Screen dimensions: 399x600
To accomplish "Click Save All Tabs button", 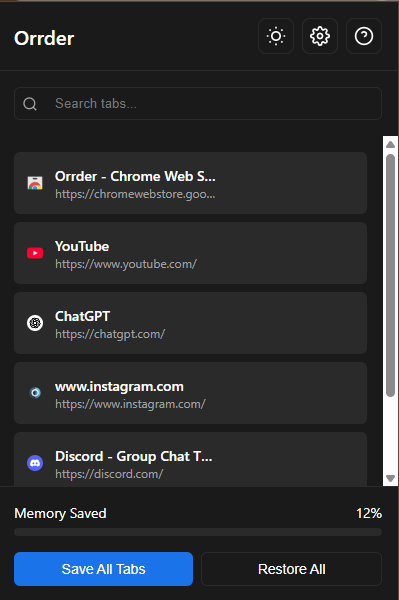I will (x=103, y=569).
